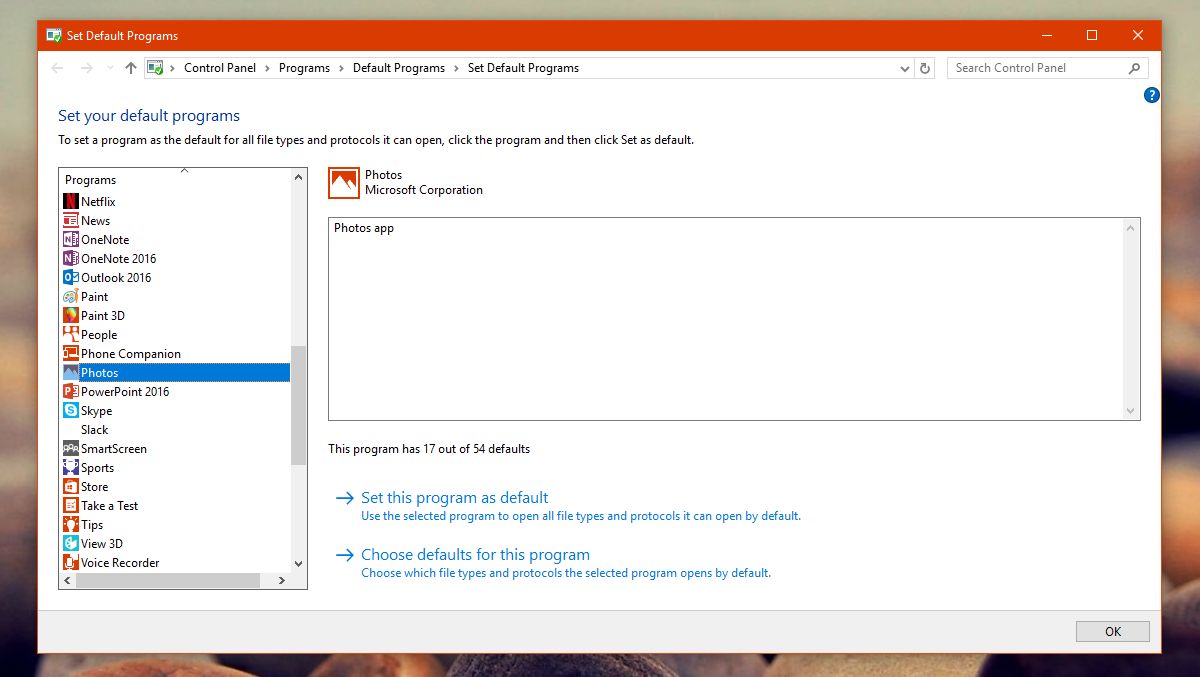Click the refresh button beside address bar
1200x677 pixels.
pyautogui.click(x=925, y=68)
